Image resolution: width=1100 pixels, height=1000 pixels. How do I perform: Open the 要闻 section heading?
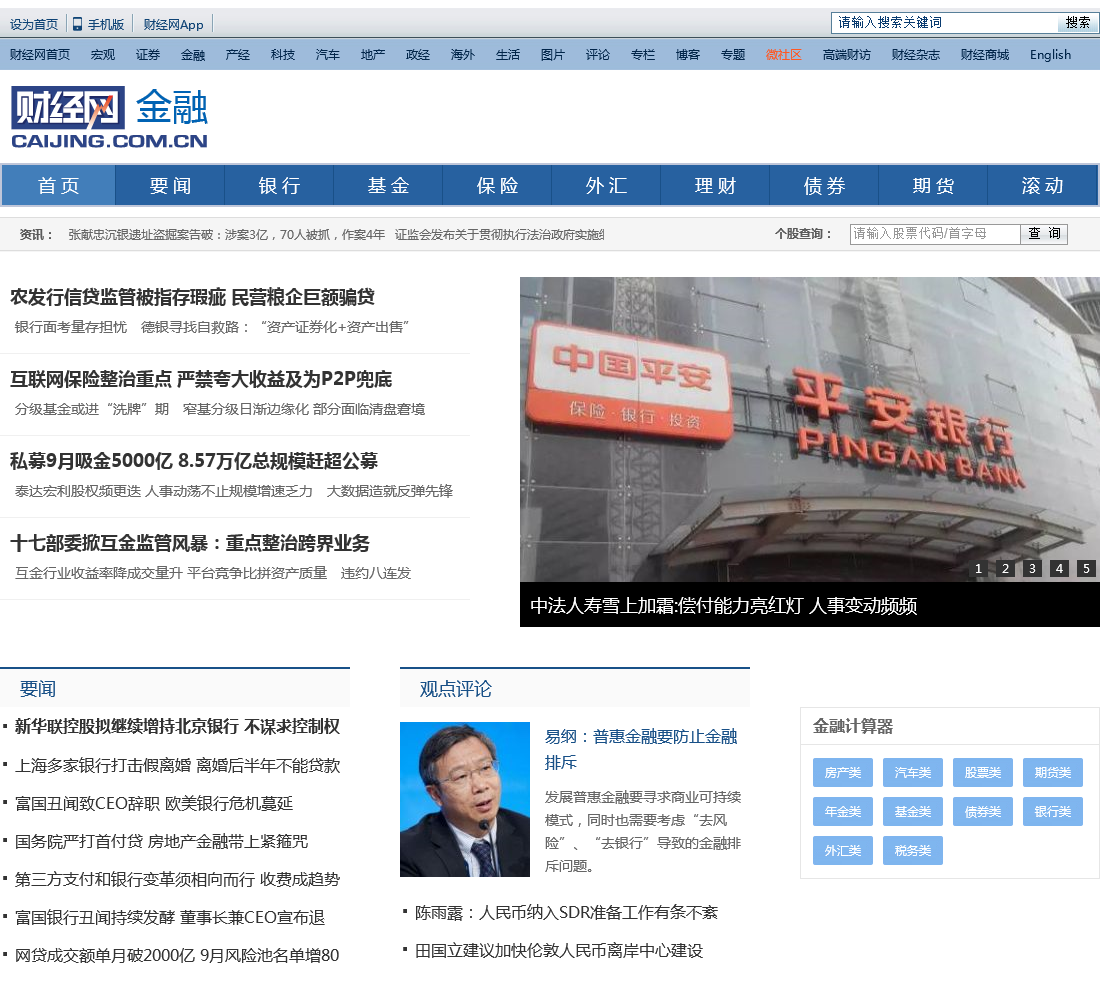[38, 689]
